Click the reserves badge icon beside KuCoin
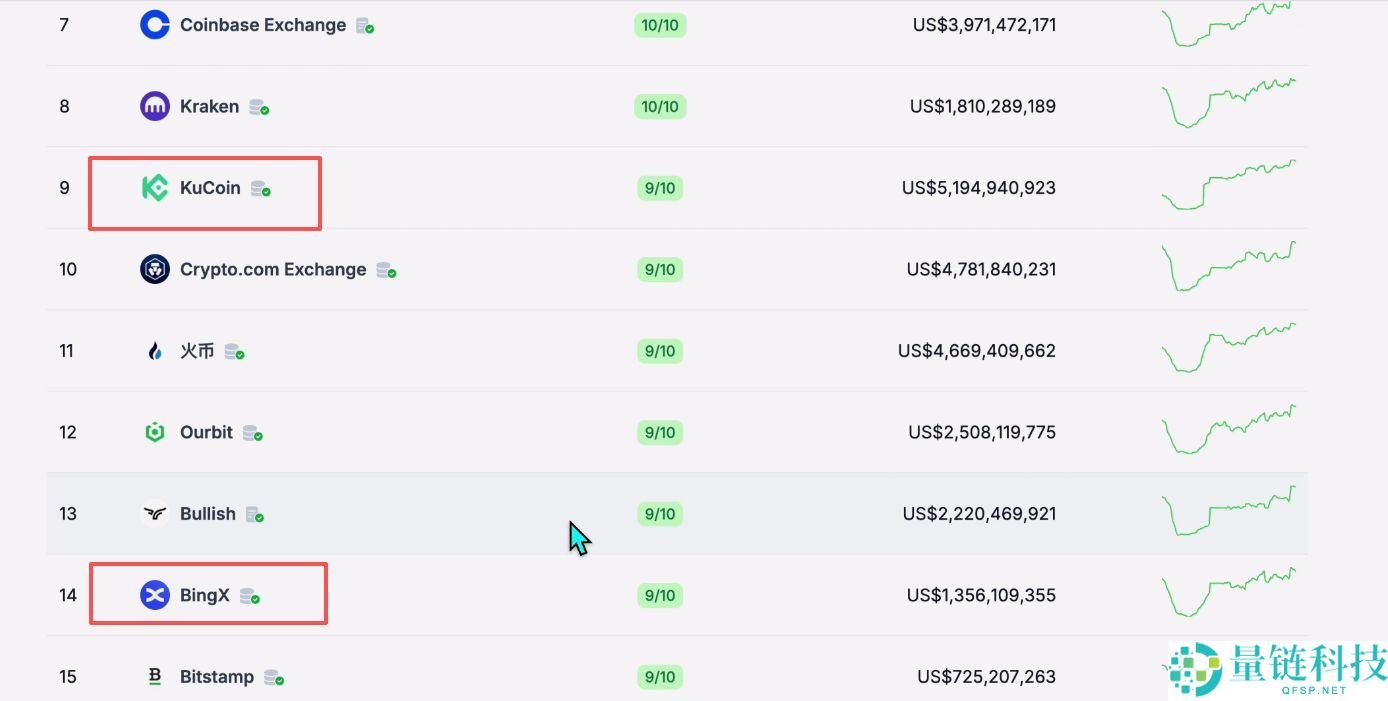This screenshot has height=701, width=1388. click(x=260, y=188)
